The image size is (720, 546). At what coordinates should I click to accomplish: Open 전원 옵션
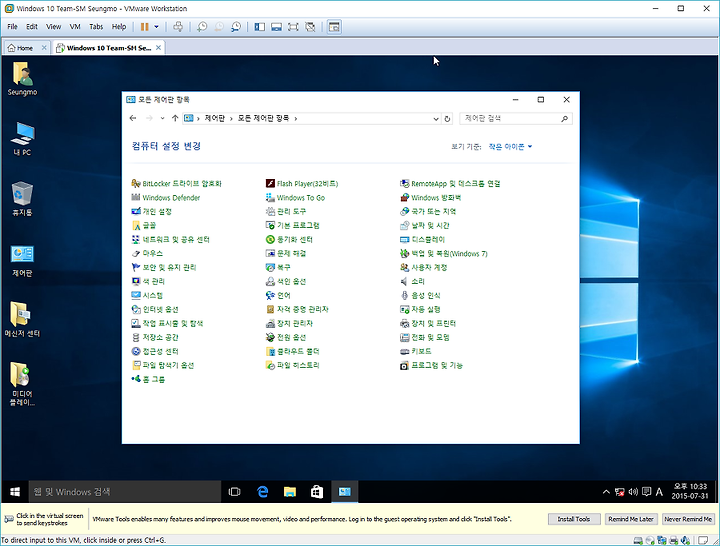click(286, 337)
